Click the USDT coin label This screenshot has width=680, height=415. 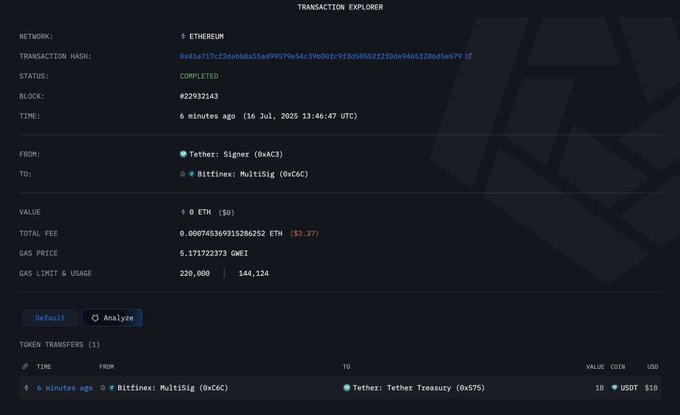pos(629,388)
